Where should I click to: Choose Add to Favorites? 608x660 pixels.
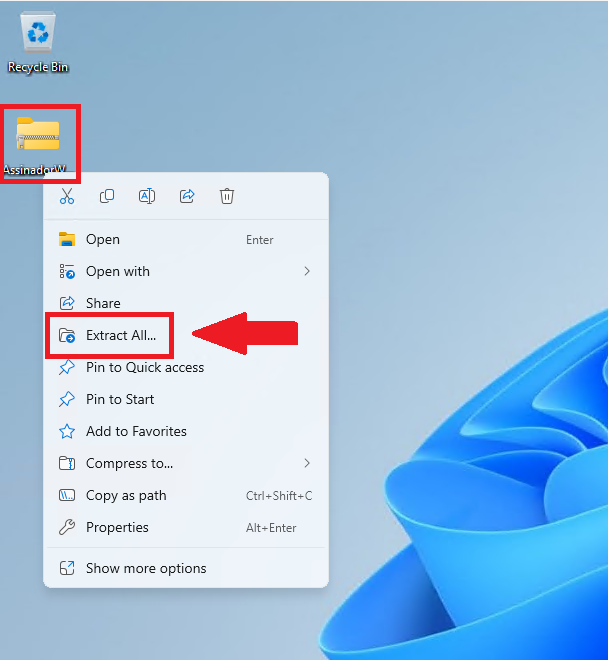point(186,431)
